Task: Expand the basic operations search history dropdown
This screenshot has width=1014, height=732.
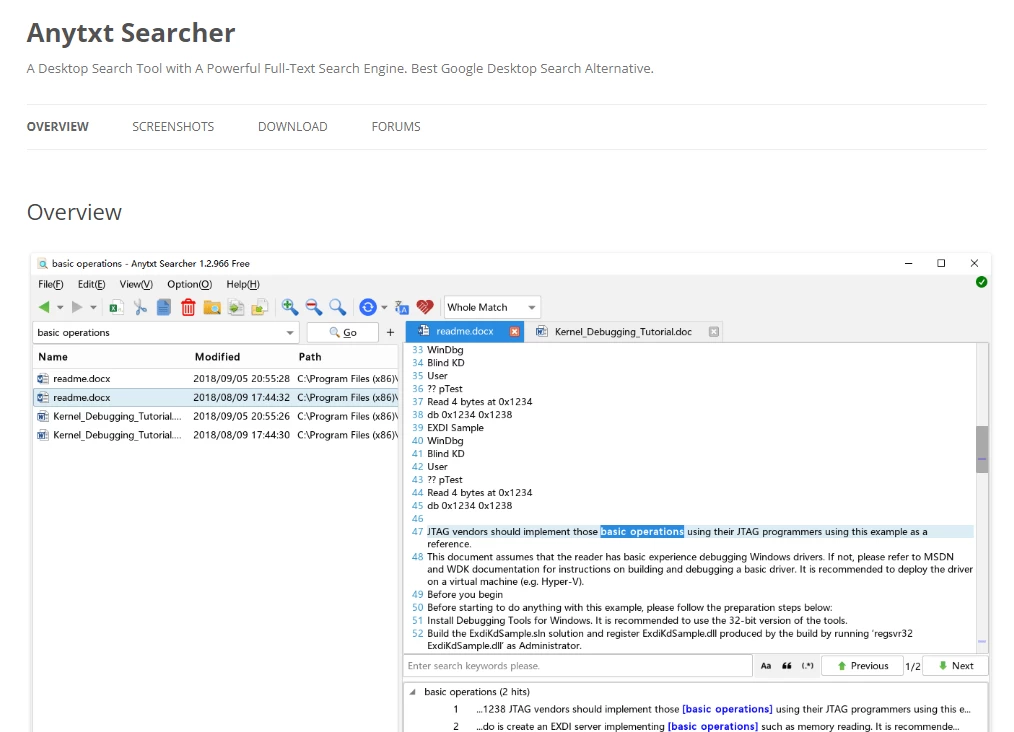Action: (290, 333)
